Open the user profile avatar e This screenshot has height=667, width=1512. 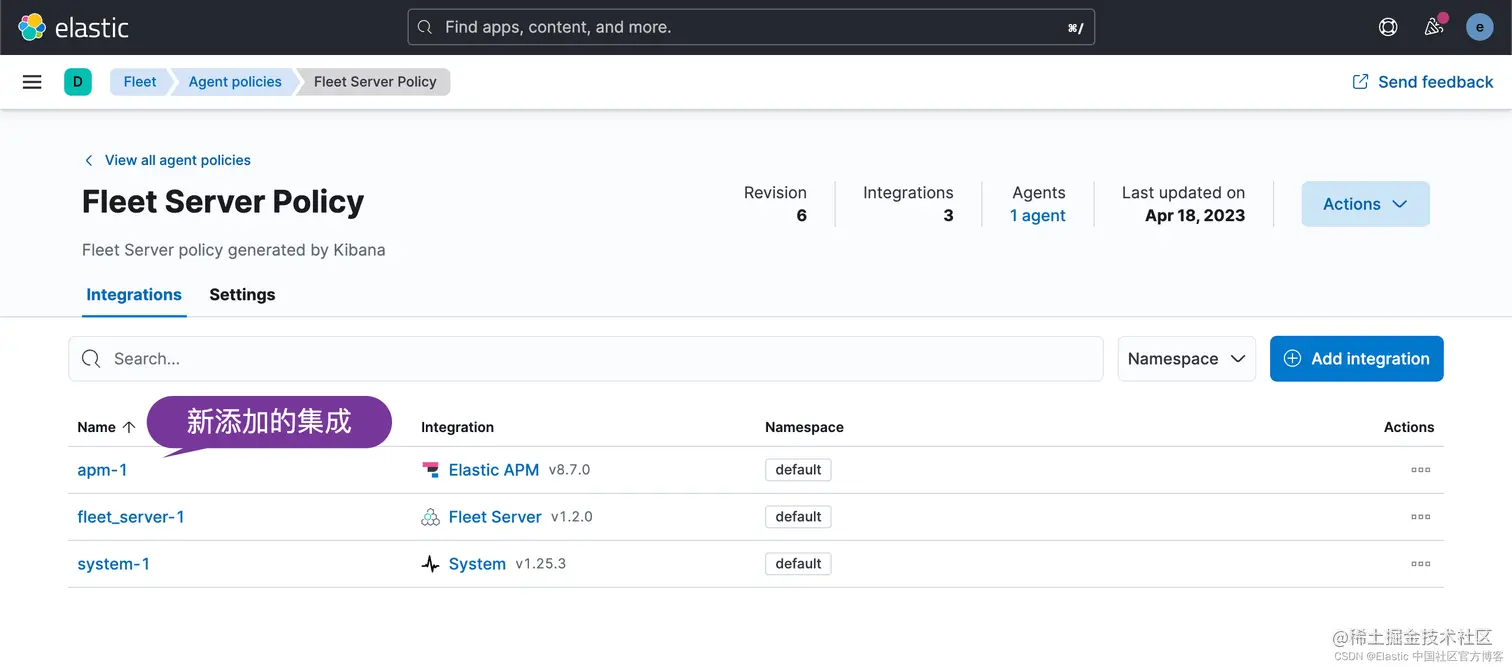pos(1480,27)
